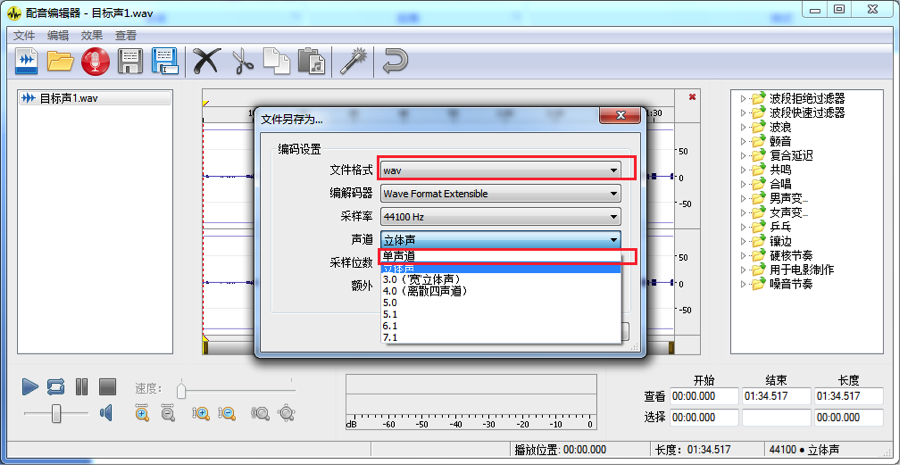
Task: Collapse the 声道 立体声 combo box
Action: pyautogui.click(x=501, y=240)
